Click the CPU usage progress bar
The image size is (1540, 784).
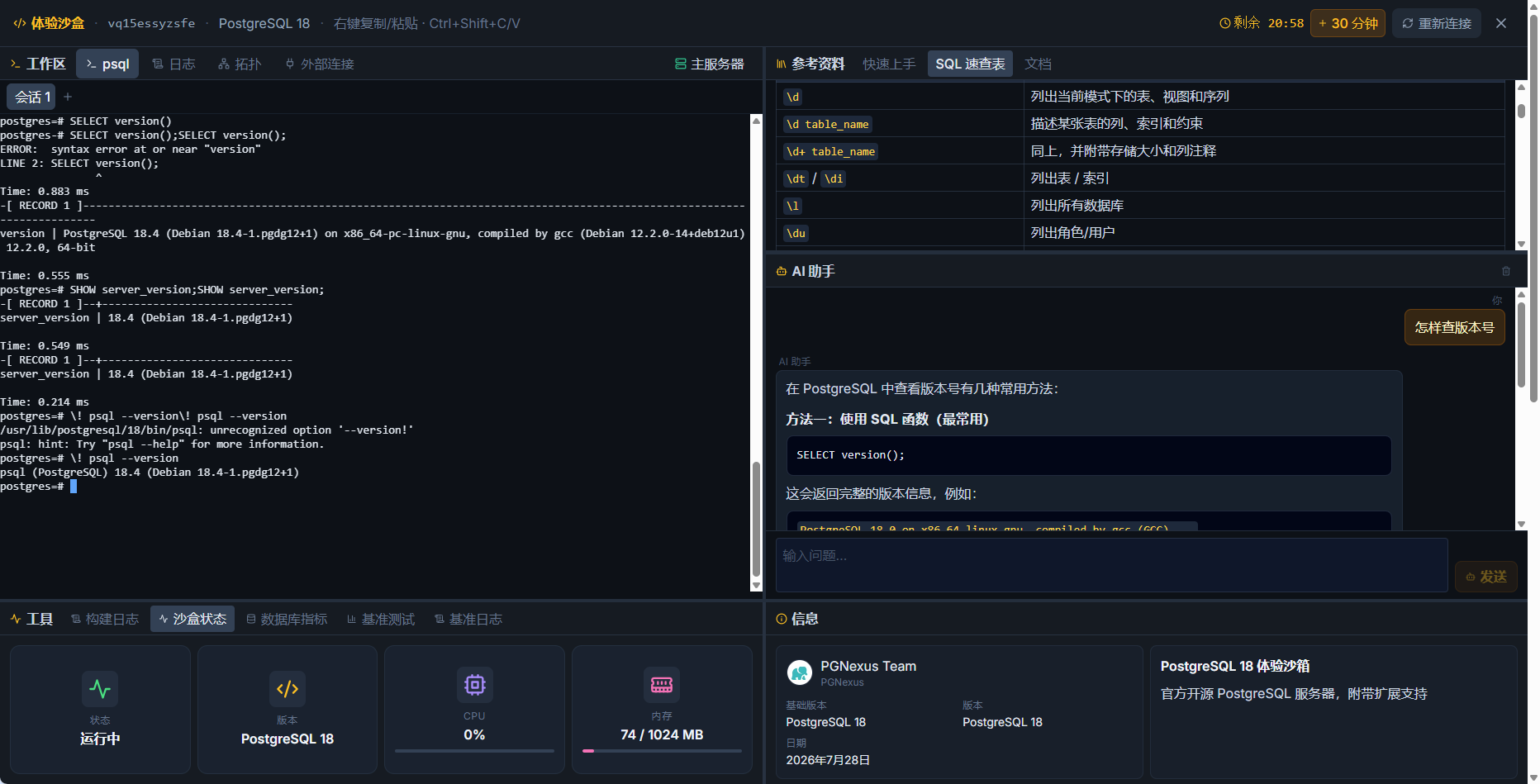coord(474,751)
